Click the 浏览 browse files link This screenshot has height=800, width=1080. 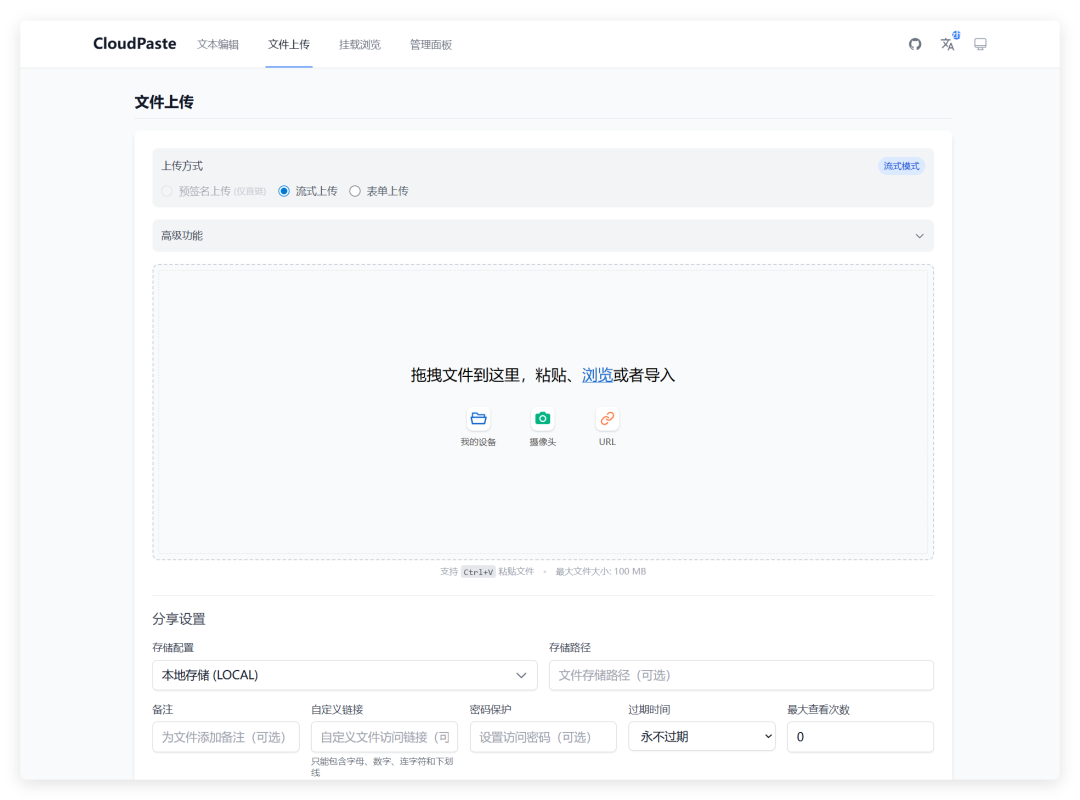[598, 374]
